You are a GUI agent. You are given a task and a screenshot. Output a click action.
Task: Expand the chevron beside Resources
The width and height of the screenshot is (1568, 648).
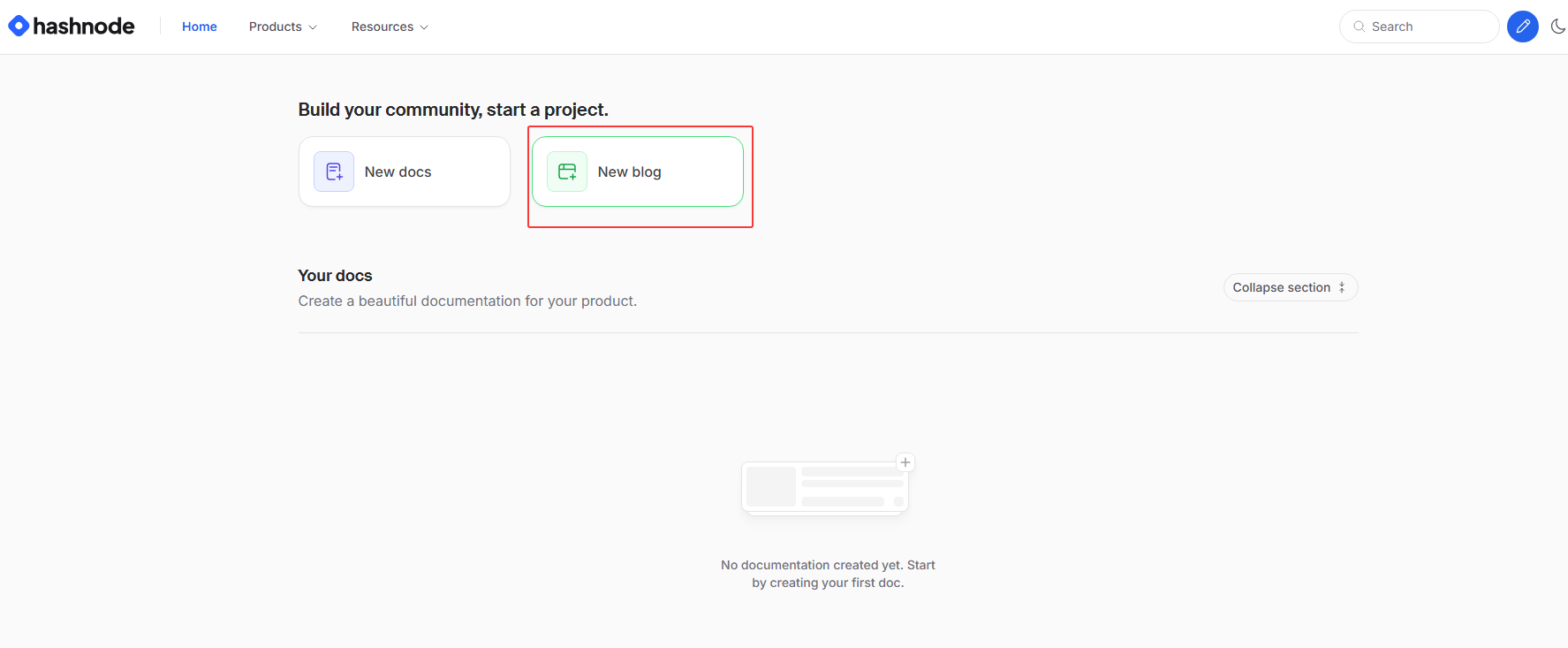[x=424, y=27]
